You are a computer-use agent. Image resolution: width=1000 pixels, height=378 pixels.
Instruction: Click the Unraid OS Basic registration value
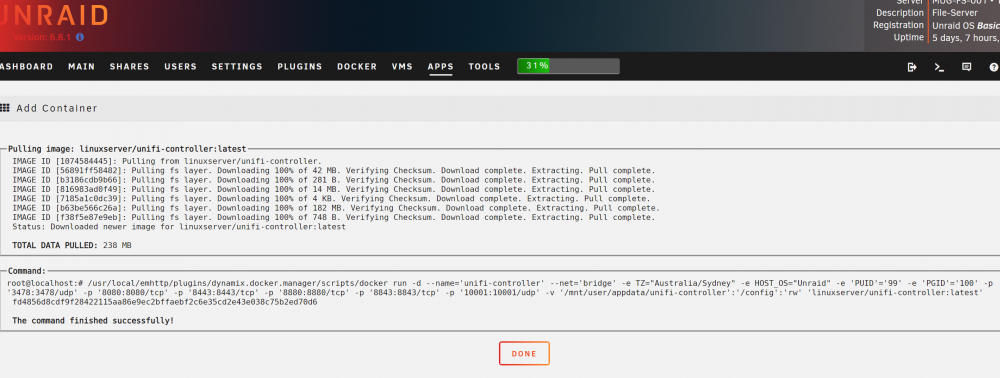coord(966,25)
